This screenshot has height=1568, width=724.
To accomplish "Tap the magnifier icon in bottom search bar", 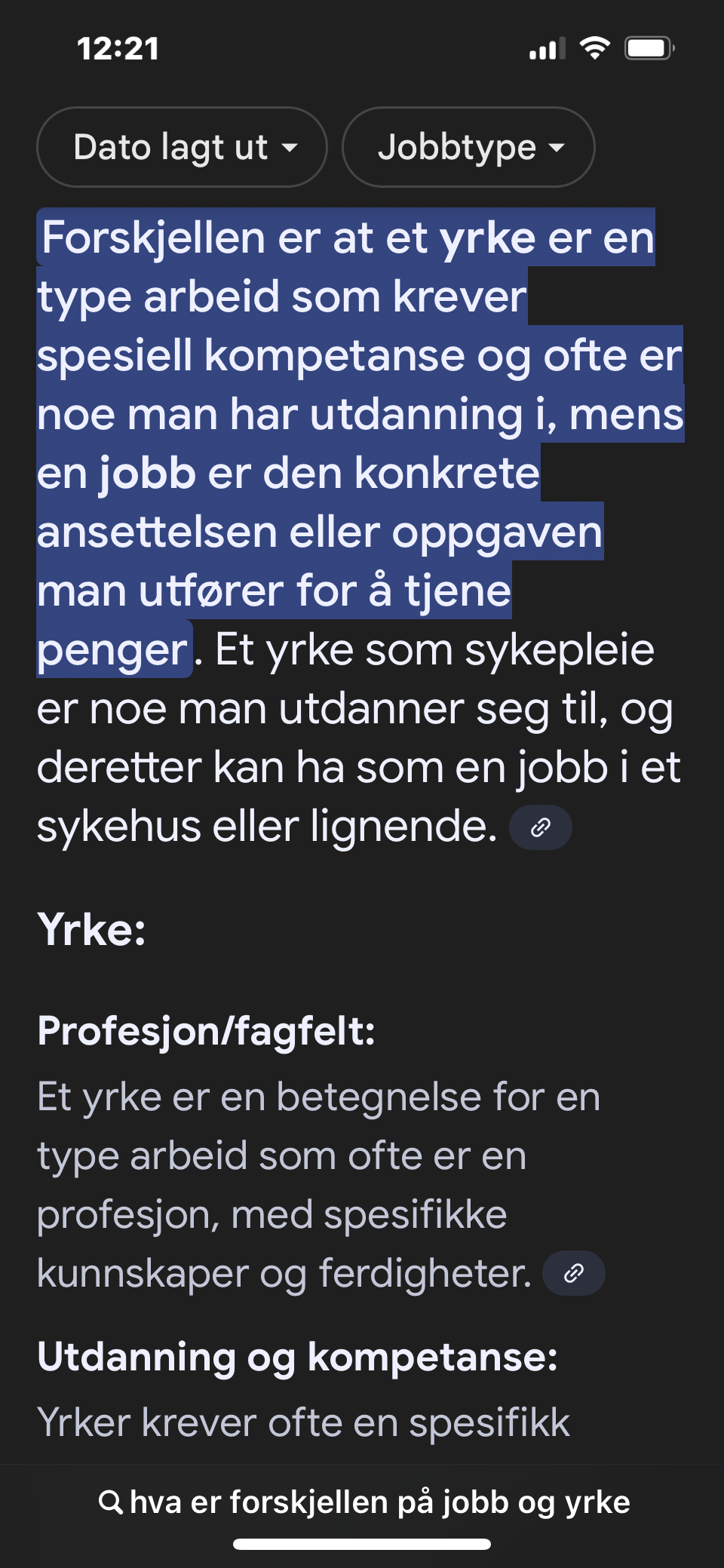I will tap(110, 1502).
